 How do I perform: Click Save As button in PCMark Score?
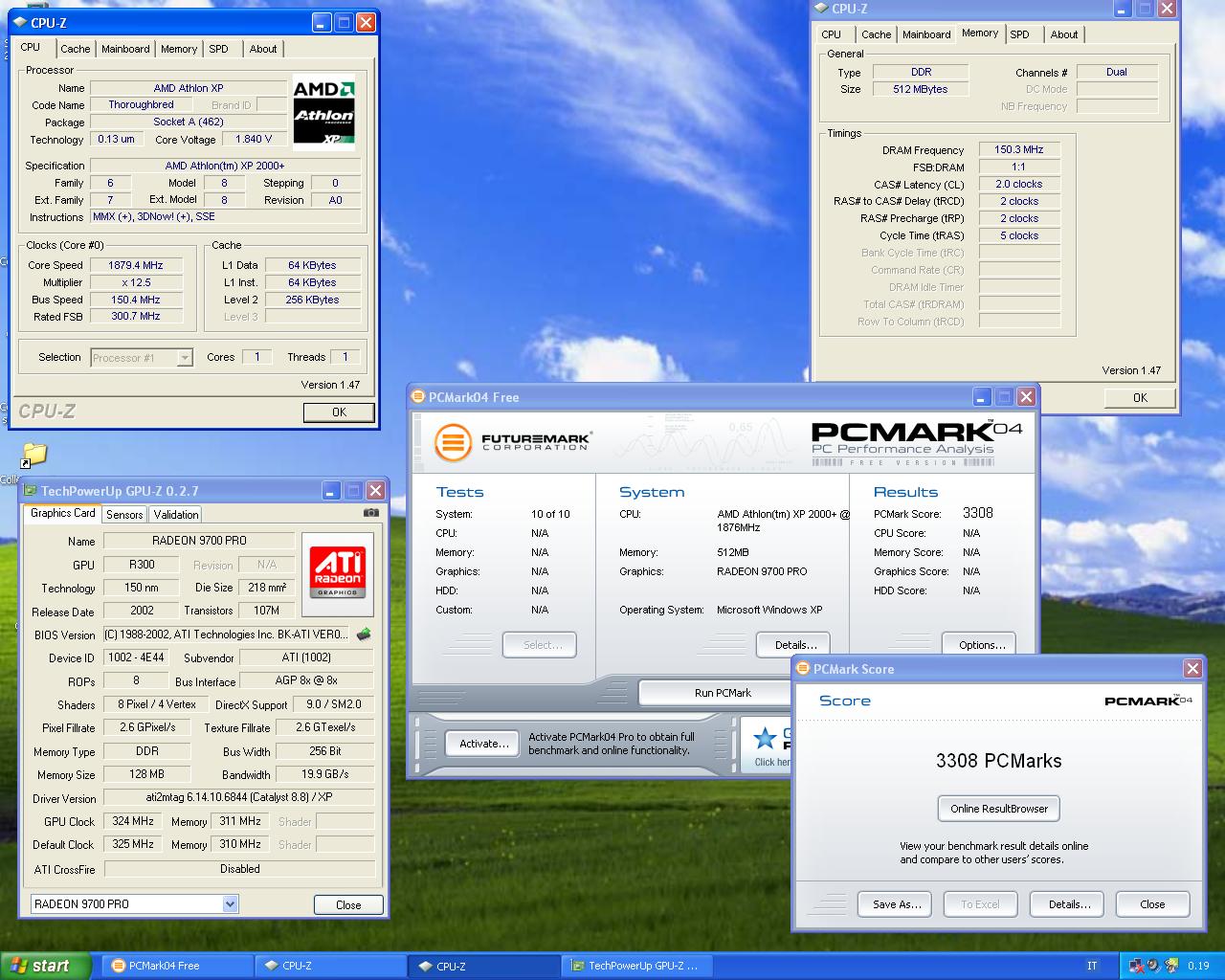(x=897, y=904)
